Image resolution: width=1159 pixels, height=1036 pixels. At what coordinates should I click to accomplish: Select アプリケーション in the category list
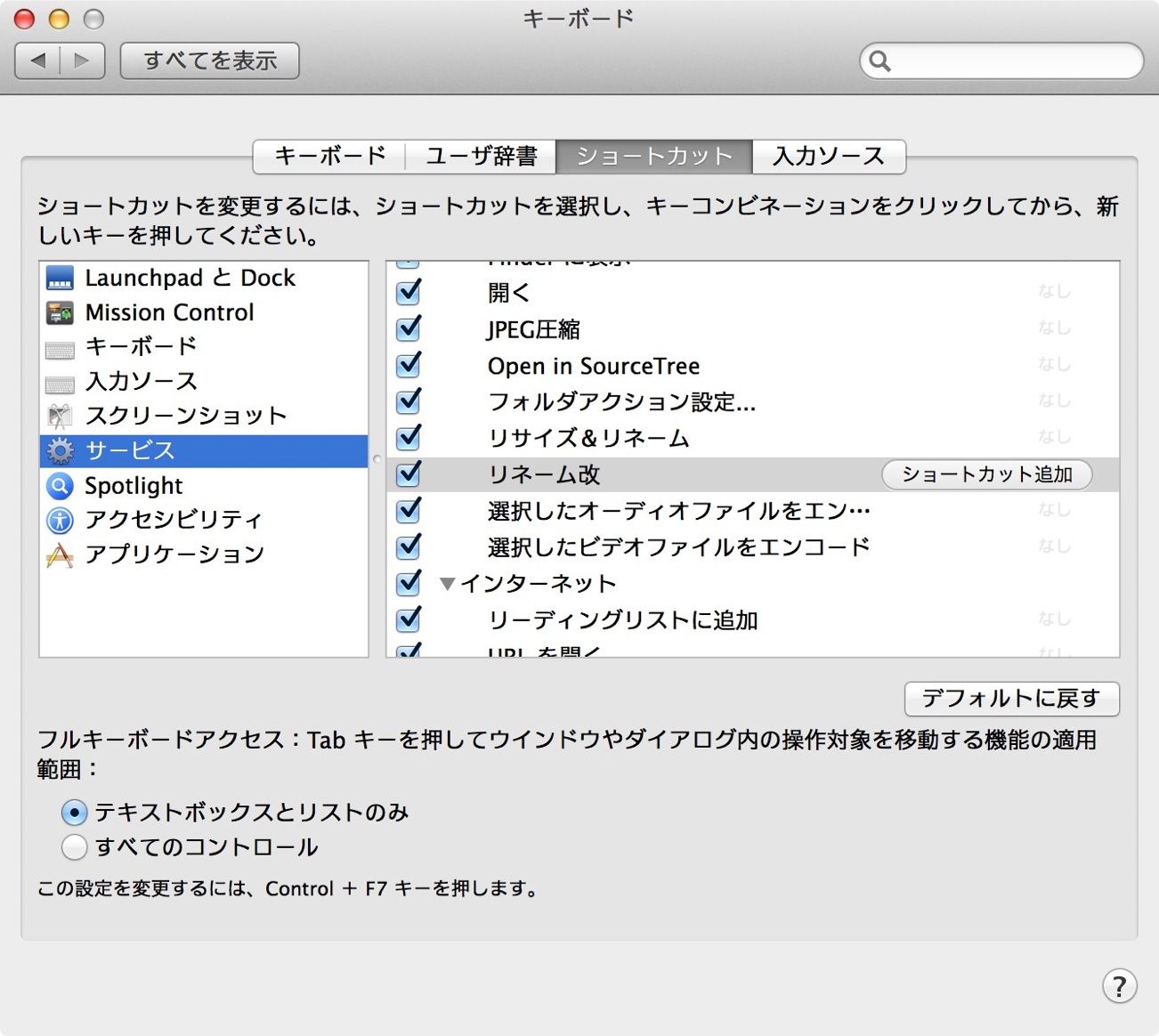pyautogui.click(x=204, y=554)
